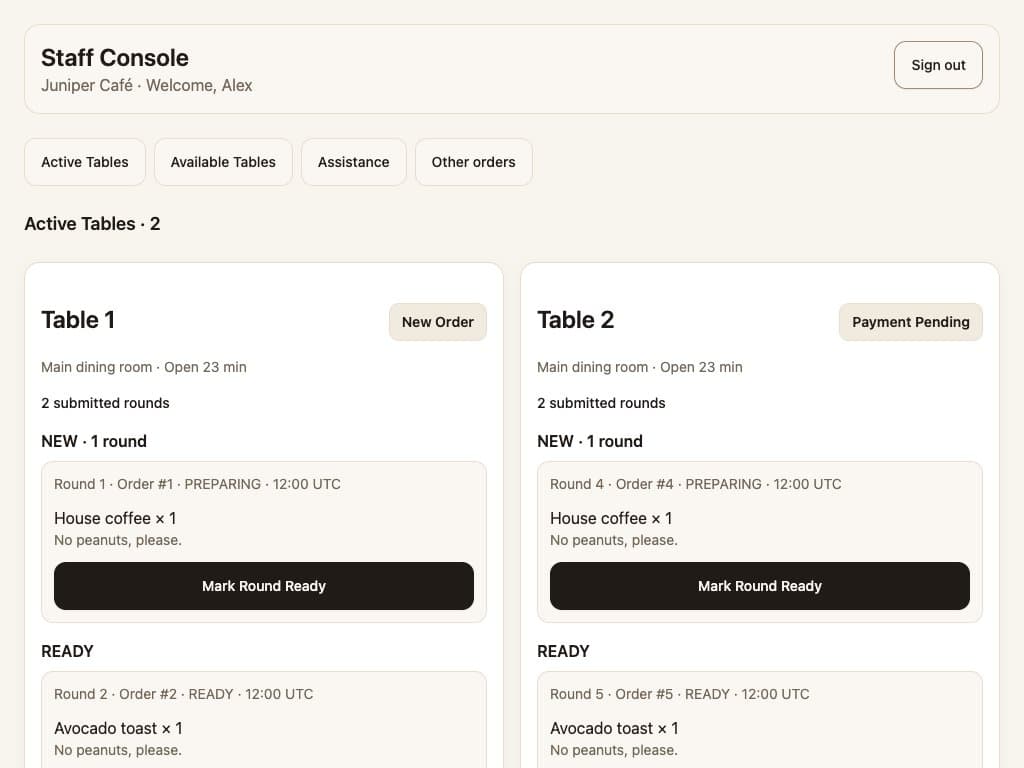The image size is (1024, 768).
Task: Click the READY heading in Table 2
Action: click(x=563, y=651)
